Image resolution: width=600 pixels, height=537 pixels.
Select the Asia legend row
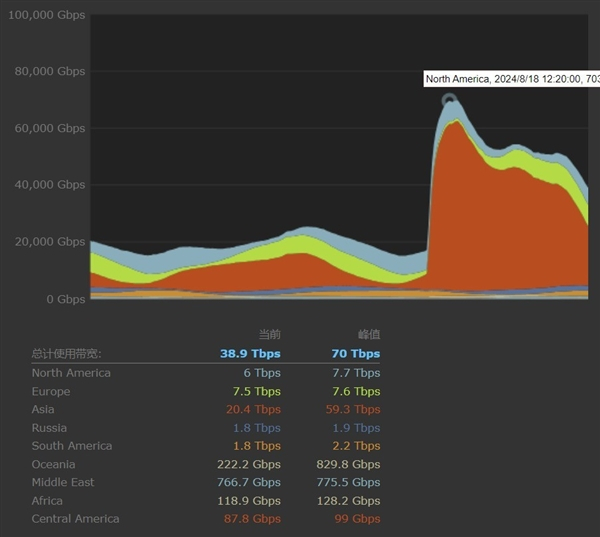206,410
